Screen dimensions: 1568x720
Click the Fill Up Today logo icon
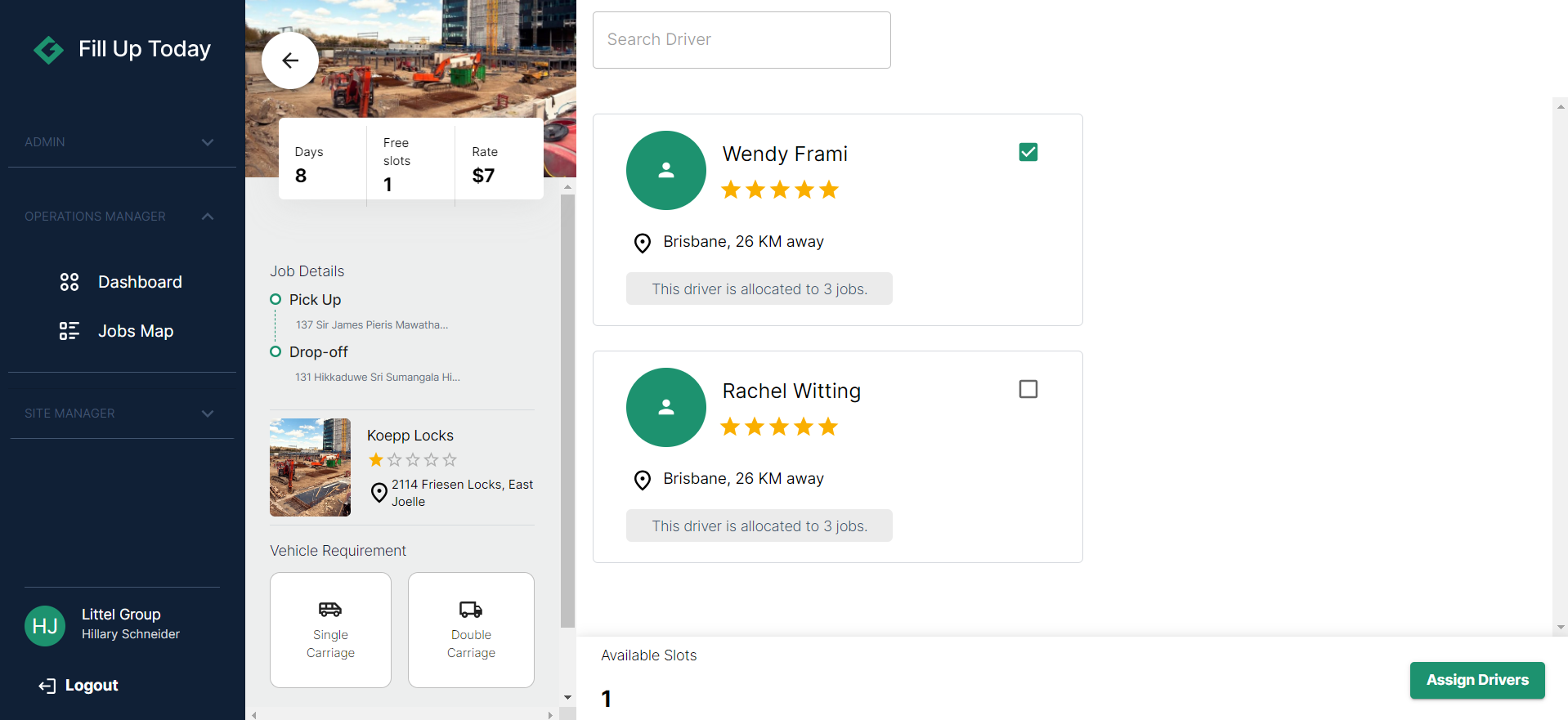(x=48, y=50)
